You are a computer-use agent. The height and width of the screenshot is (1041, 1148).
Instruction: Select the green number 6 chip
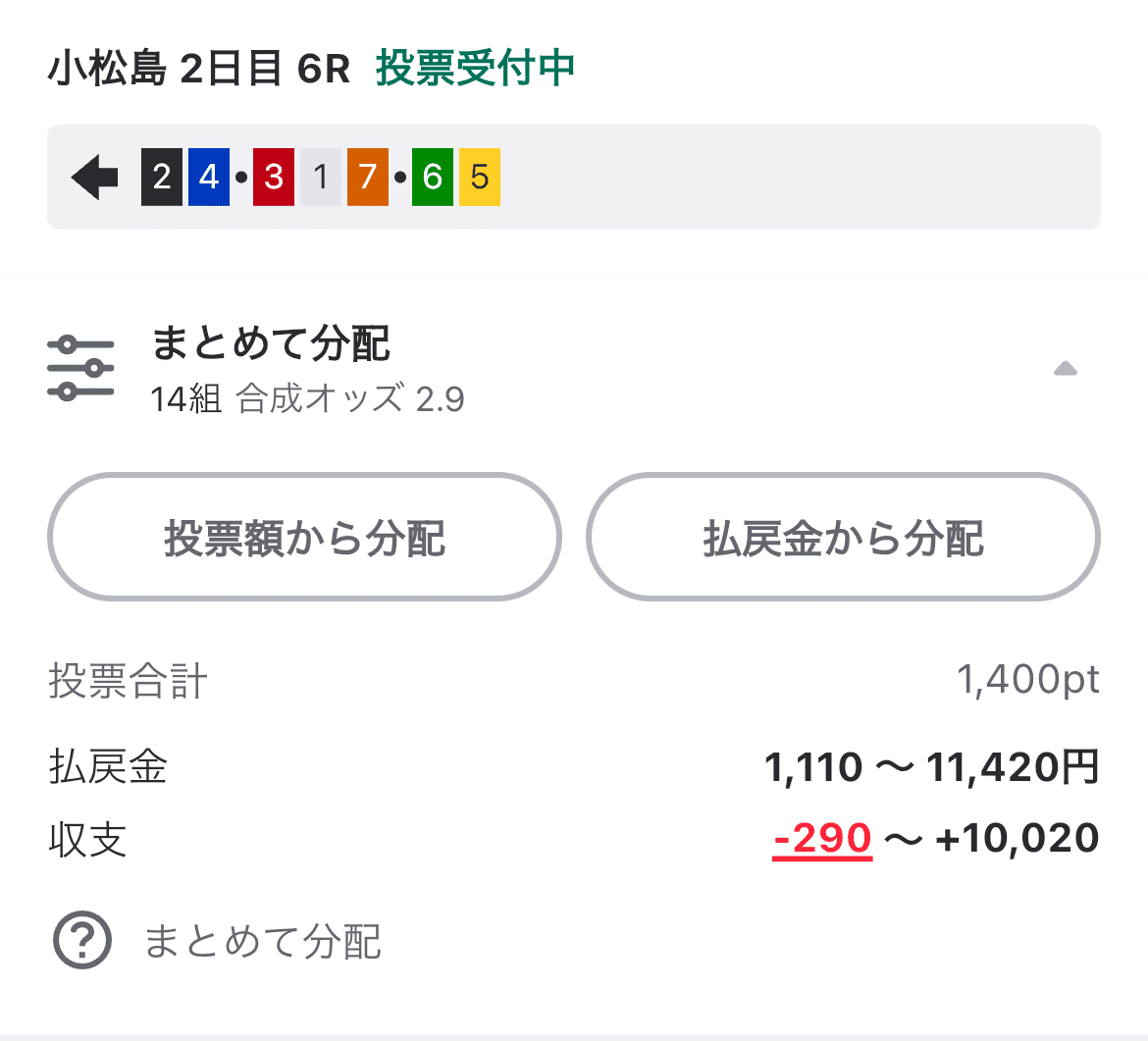coord(430,178)
